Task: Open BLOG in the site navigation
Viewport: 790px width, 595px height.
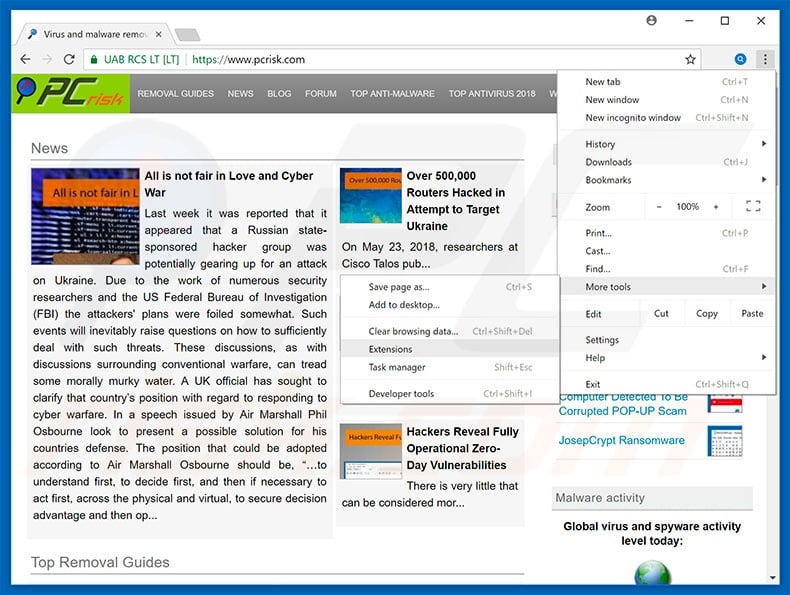Action: [x=279, y=94]
